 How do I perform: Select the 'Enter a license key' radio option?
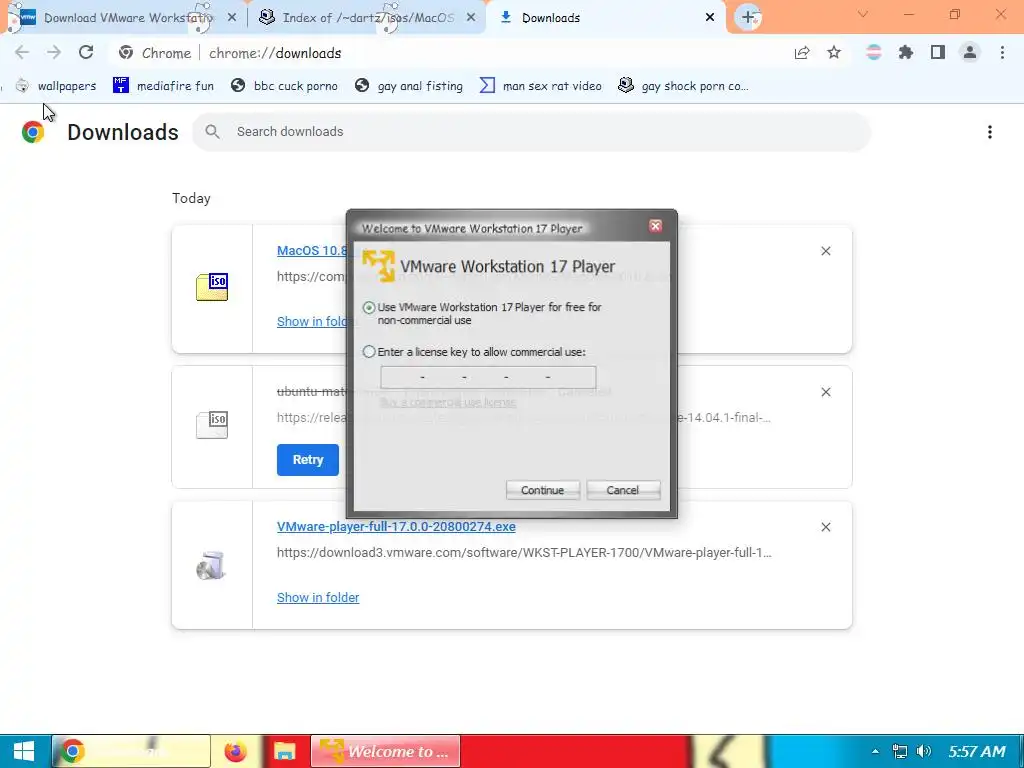point(369,352)
